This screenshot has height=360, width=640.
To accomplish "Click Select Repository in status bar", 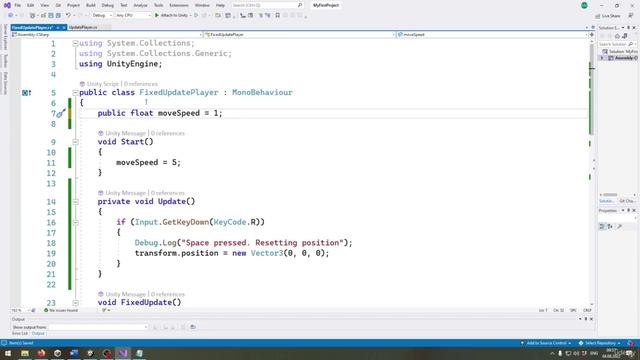I will coord(600,343).
